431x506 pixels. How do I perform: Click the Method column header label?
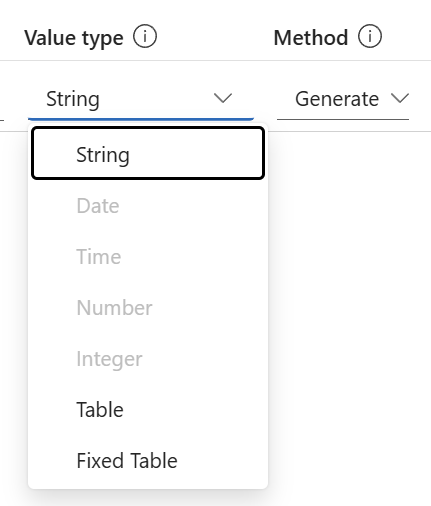[x=311, y=37]
